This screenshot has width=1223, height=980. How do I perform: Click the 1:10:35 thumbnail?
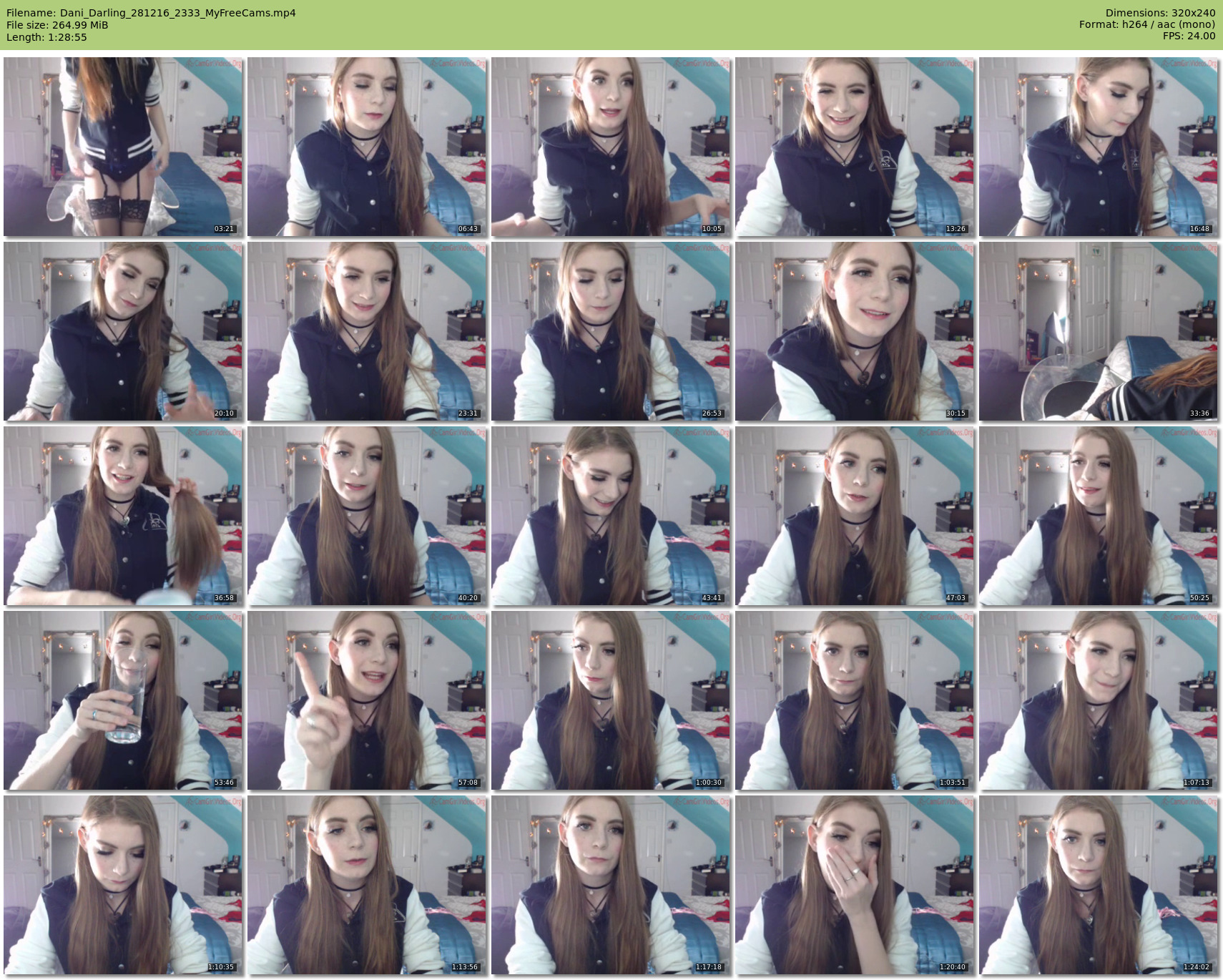[x=123, y=885]
